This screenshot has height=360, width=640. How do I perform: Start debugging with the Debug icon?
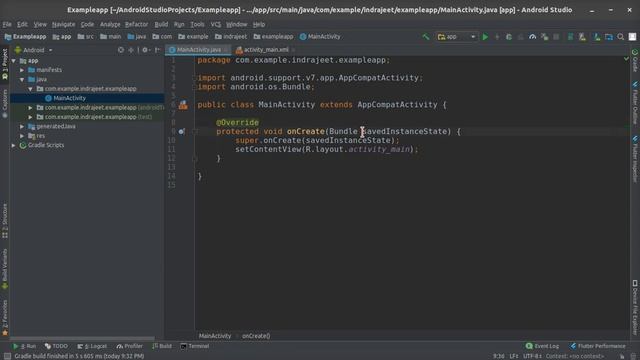[509, 37]
